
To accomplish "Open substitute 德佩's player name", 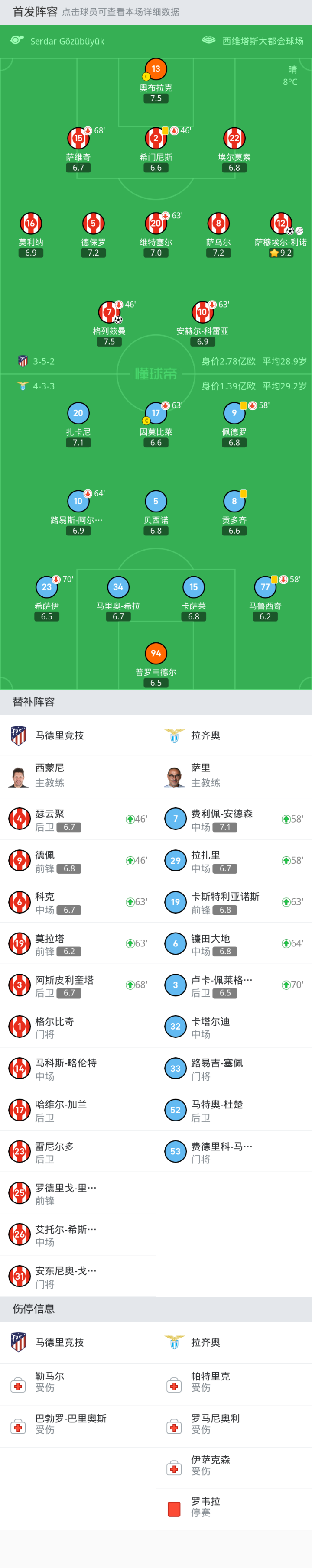I will [x=45, y=855].
